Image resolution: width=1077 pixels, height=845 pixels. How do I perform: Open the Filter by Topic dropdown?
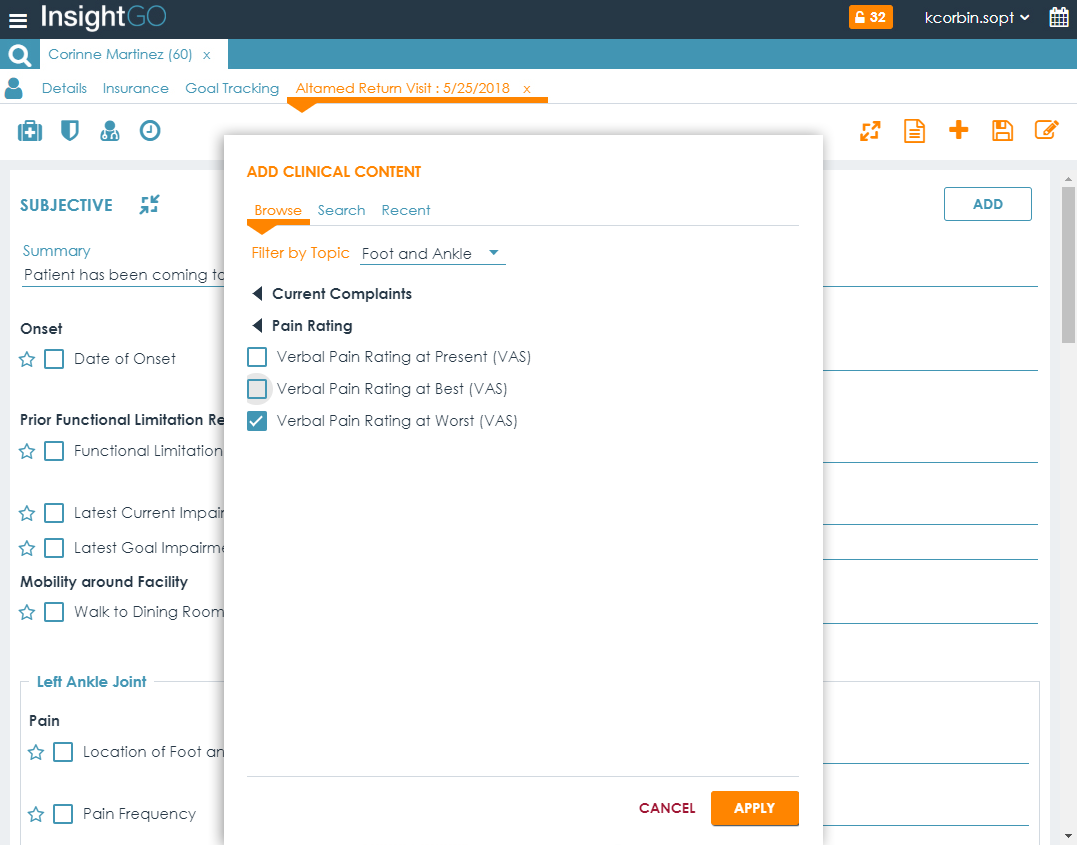(x=432, y=254)
